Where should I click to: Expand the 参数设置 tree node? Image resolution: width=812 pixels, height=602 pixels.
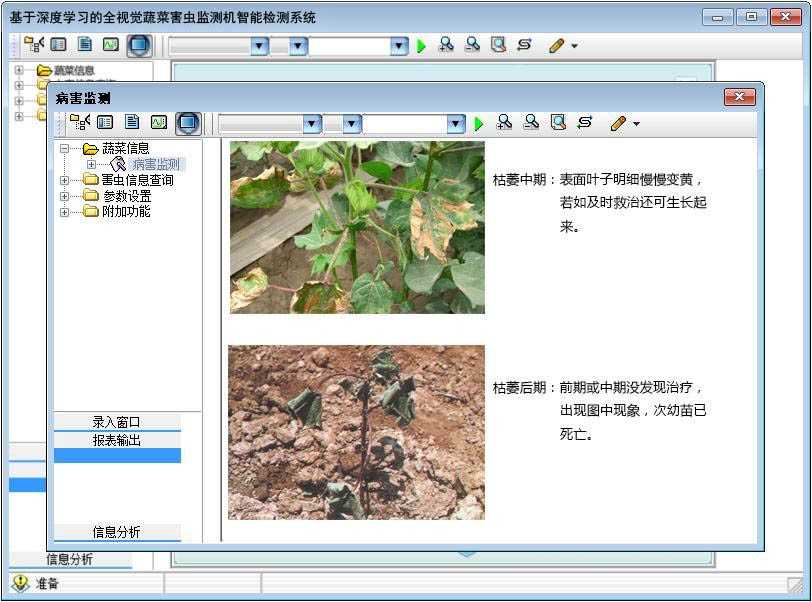(x=65, y=197)
